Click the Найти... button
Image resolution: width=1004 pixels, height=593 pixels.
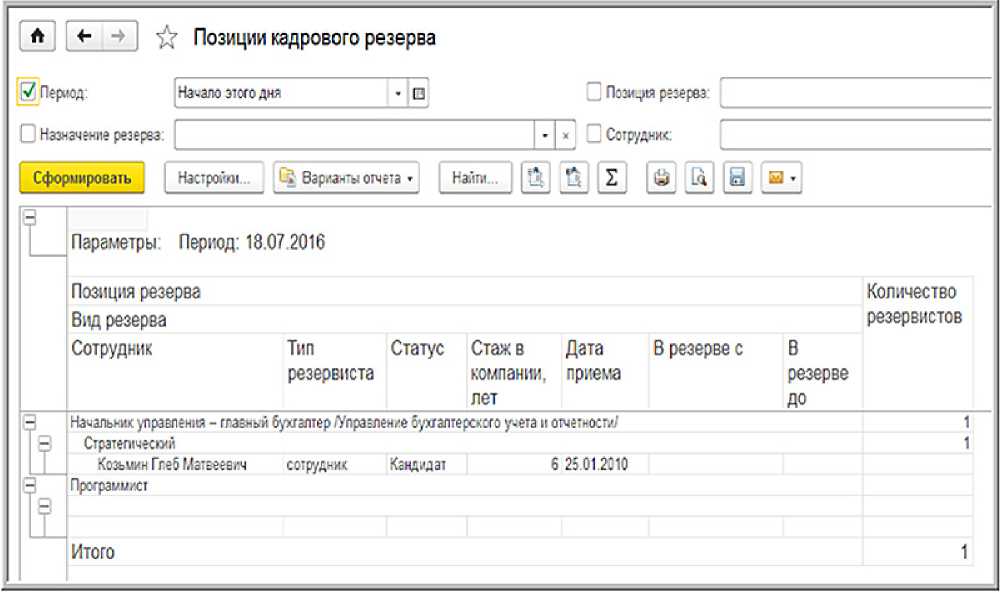pos(475,177)
